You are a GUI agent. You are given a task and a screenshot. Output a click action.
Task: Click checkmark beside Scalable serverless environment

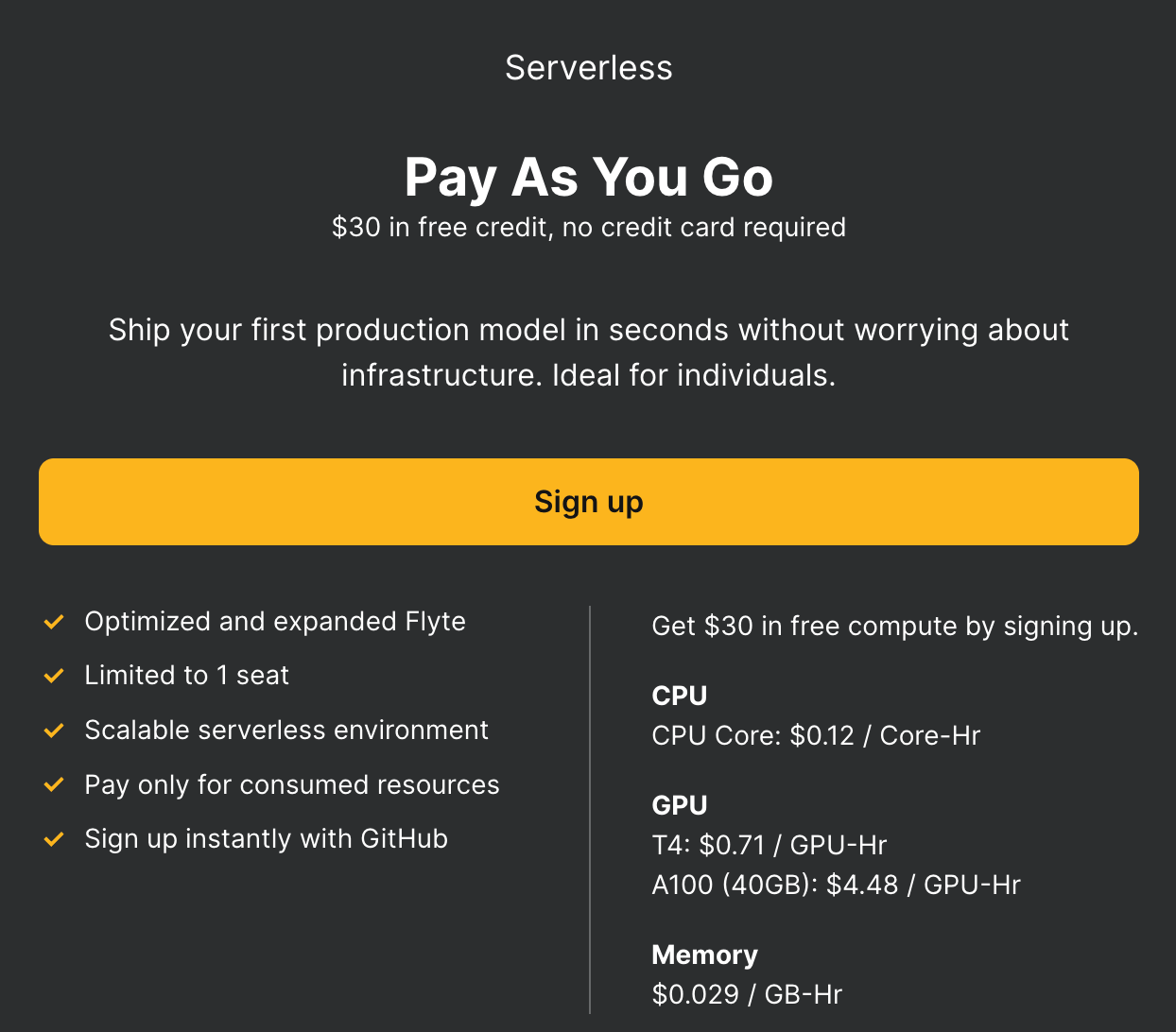54,731
